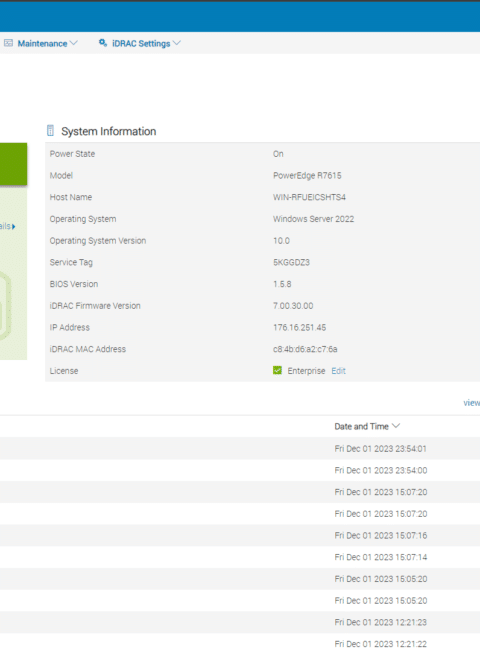480x650 pixels.
Task: Click the iDRAC MAC Address label
Action: click(x=87, y=349)
